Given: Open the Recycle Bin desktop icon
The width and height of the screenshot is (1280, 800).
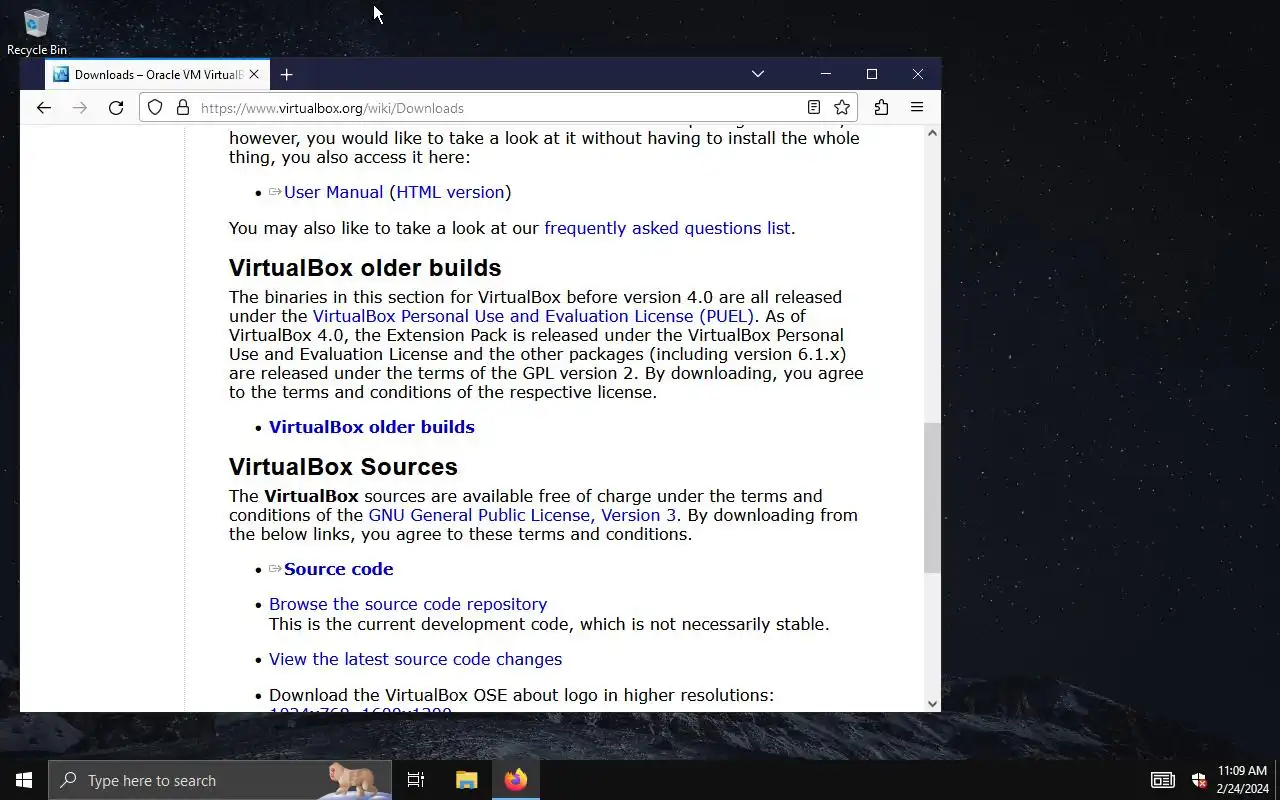Looking at the screenshot, I should [x=37, y=32].
